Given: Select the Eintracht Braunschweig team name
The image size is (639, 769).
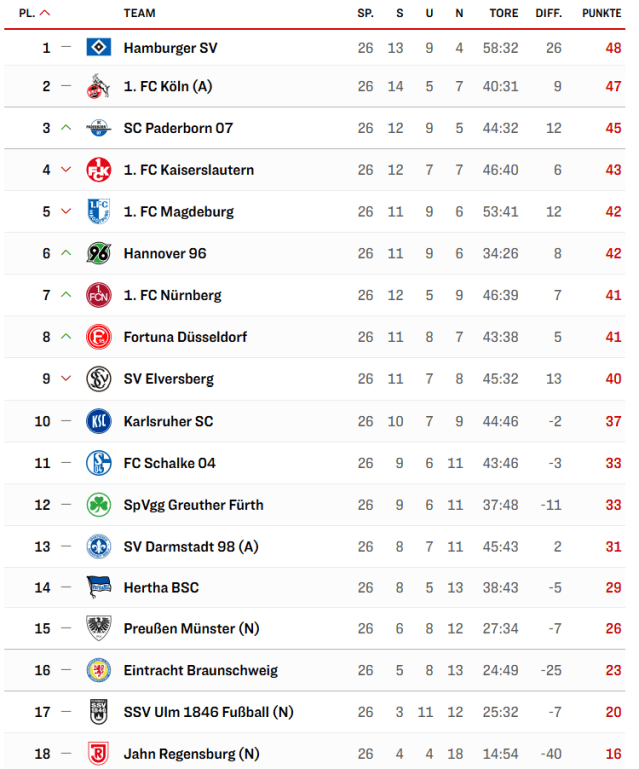Looking at the screenshot, I should (x=200, y=670).
